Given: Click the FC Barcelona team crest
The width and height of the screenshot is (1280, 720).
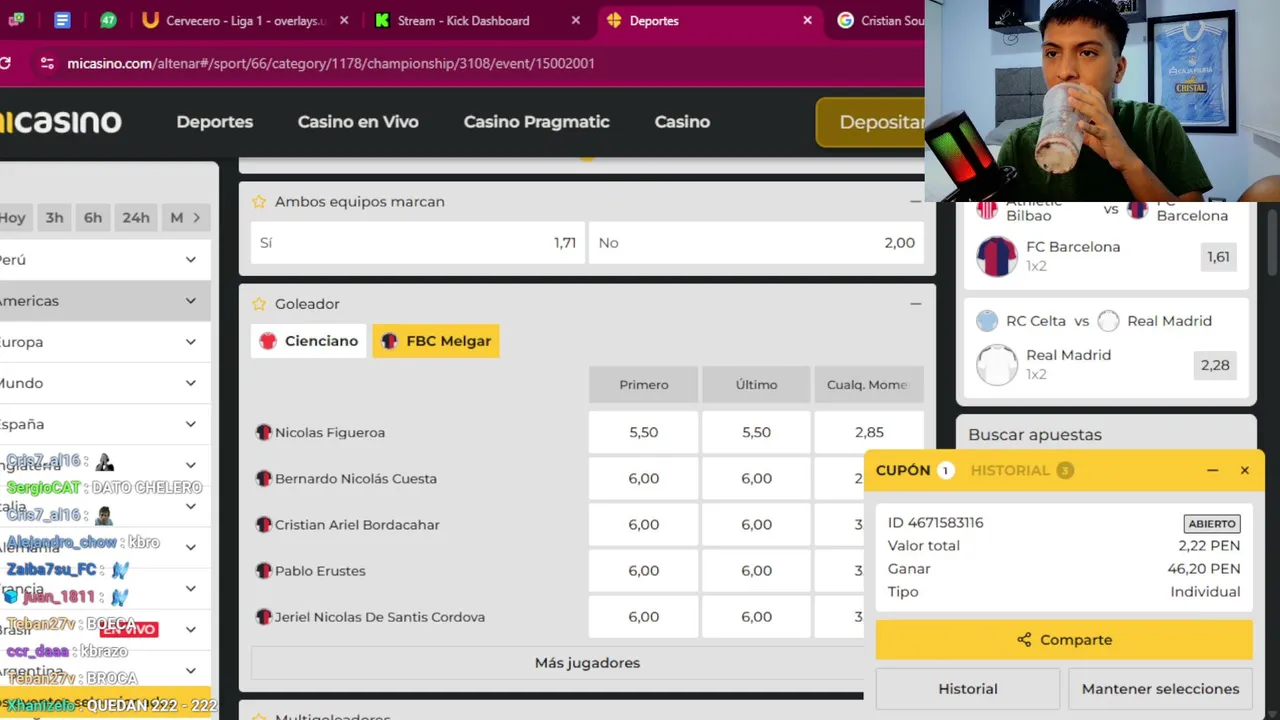Looking at the screenshot, I should pyautogui.click(x=996, y=257).
